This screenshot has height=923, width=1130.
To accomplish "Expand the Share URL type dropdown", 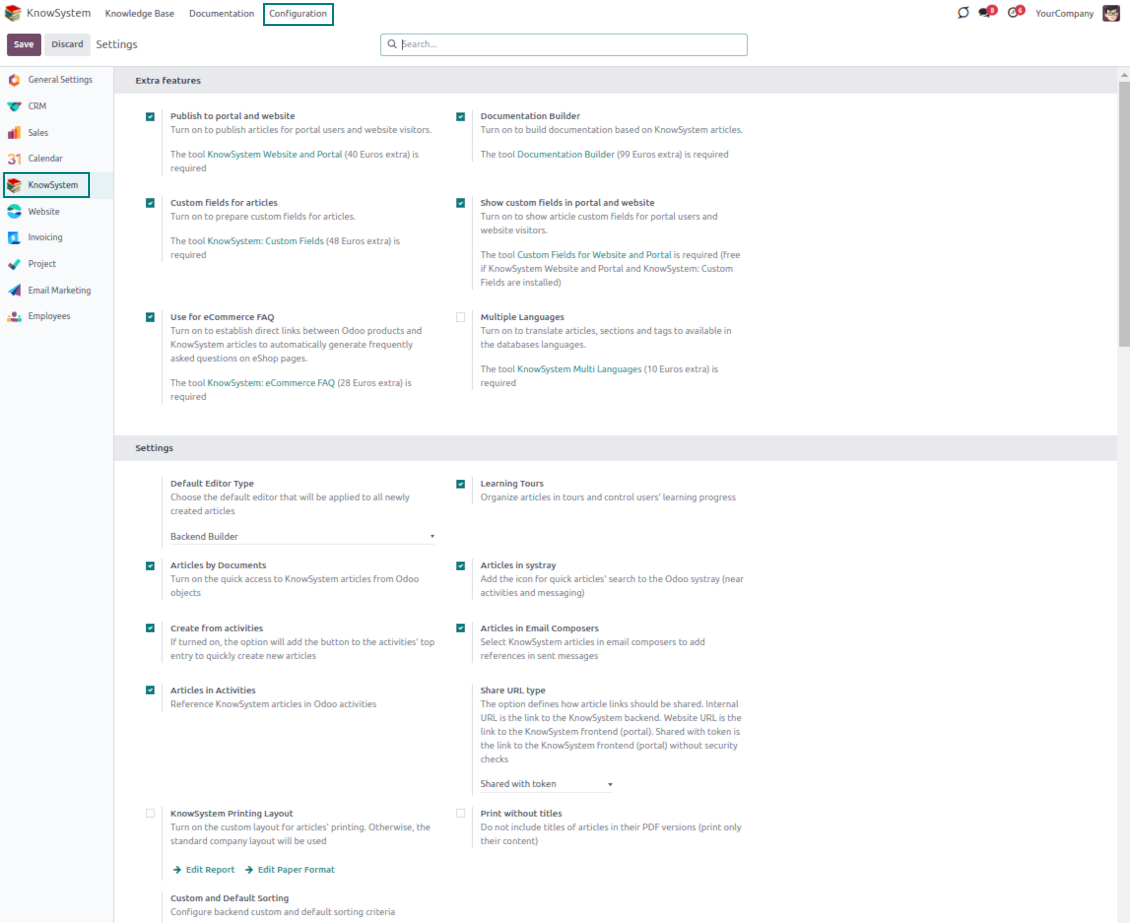I will [546, 784].
